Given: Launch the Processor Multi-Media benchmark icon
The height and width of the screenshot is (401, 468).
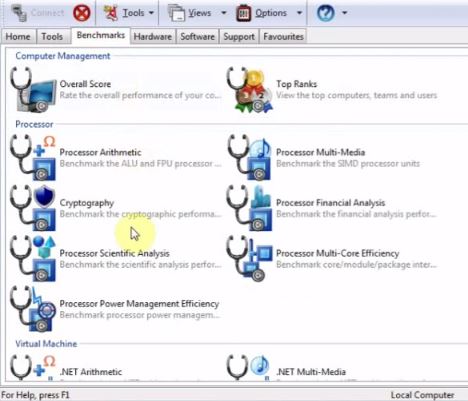Looking at the screenshot, I should [250, 158].
